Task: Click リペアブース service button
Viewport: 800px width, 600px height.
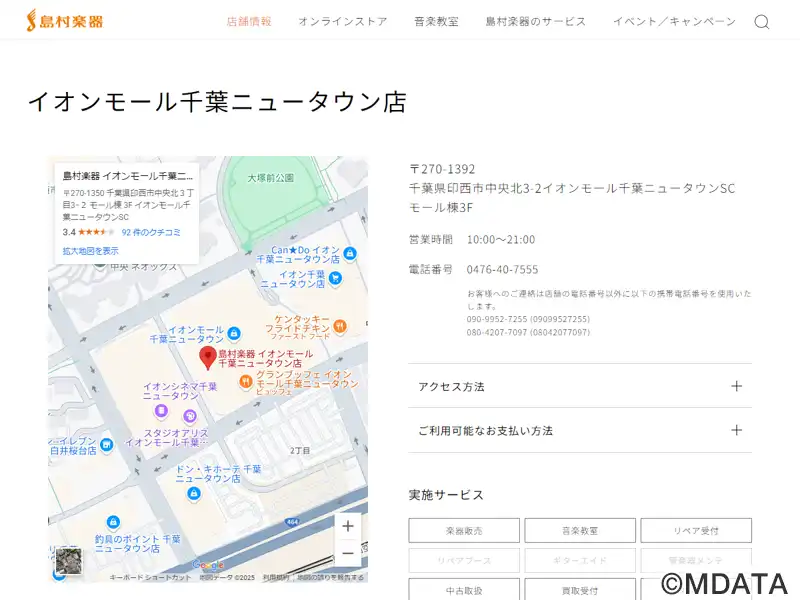Action: 464,560
